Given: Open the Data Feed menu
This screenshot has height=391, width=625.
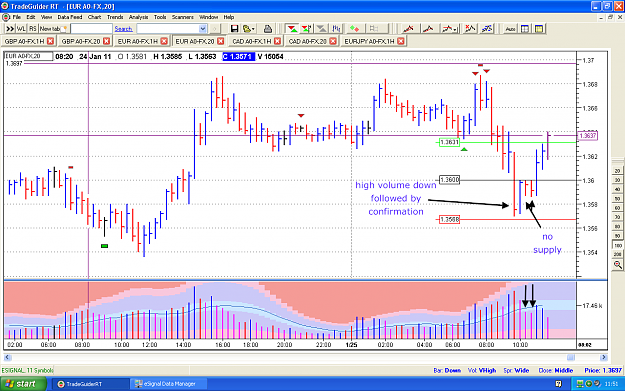Looking at the screenshot, I should click(70, 17).
